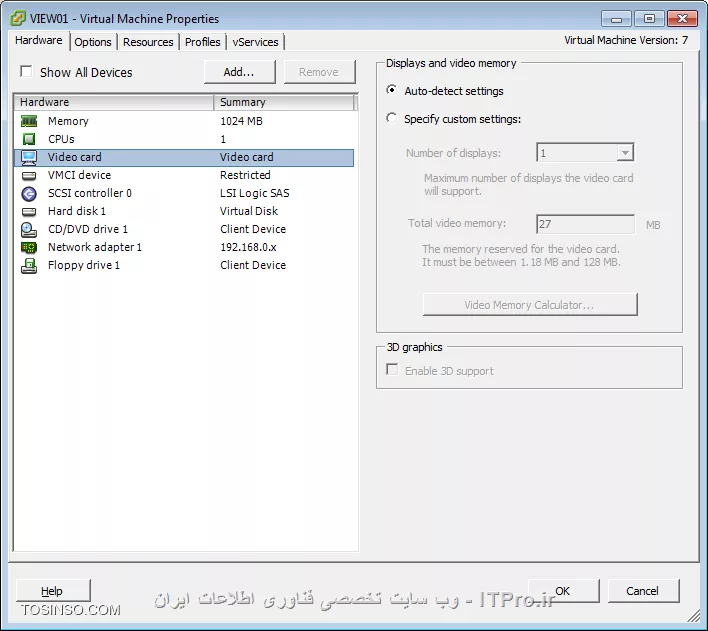
Task: Maximize the Virtual Machine Properties window
Action: tap(649, 19)
